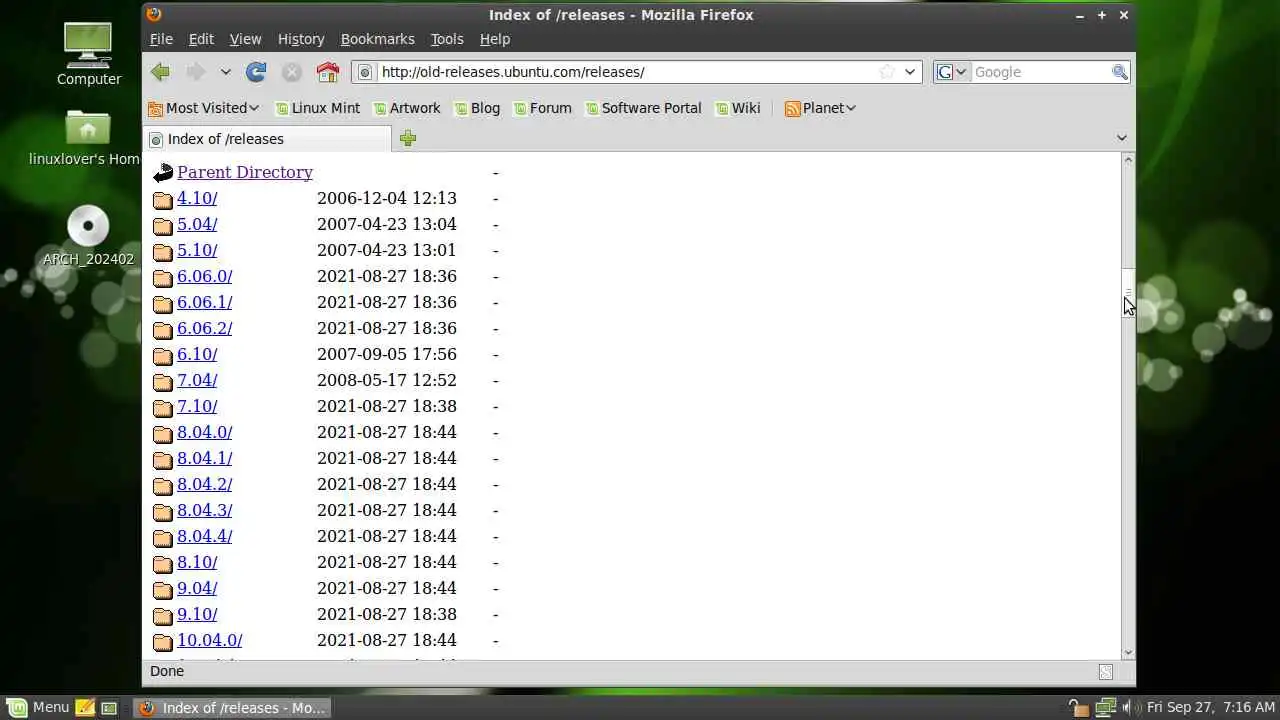Open the URL bar history dropdown
This screenshot has width=1280, height=720.
click(x=910, y=72)
